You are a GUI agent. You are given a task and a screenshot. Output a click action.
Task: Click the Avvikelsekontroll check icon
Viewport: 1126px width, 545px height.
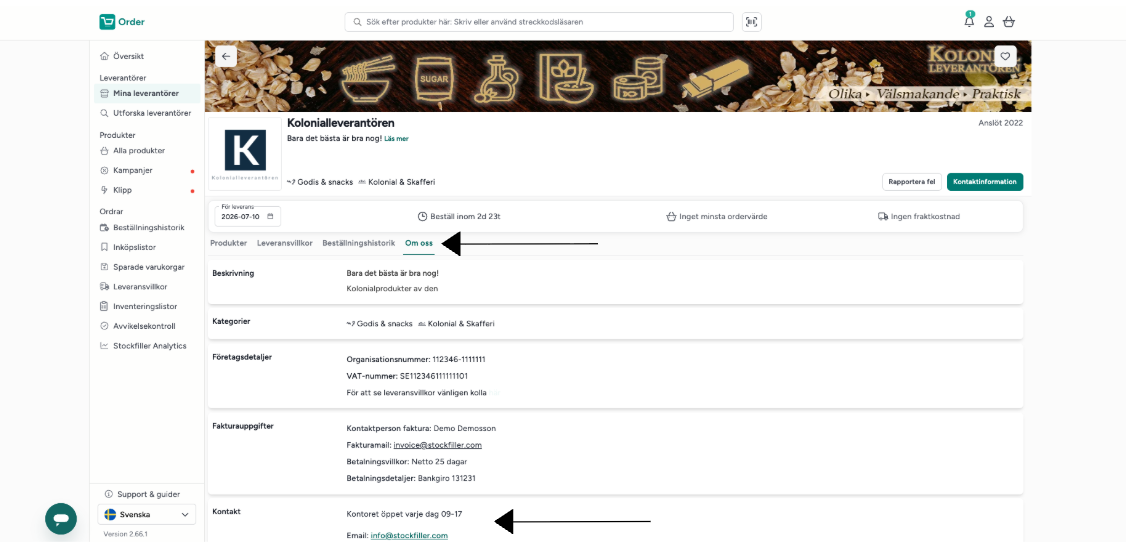pos(105,326)
